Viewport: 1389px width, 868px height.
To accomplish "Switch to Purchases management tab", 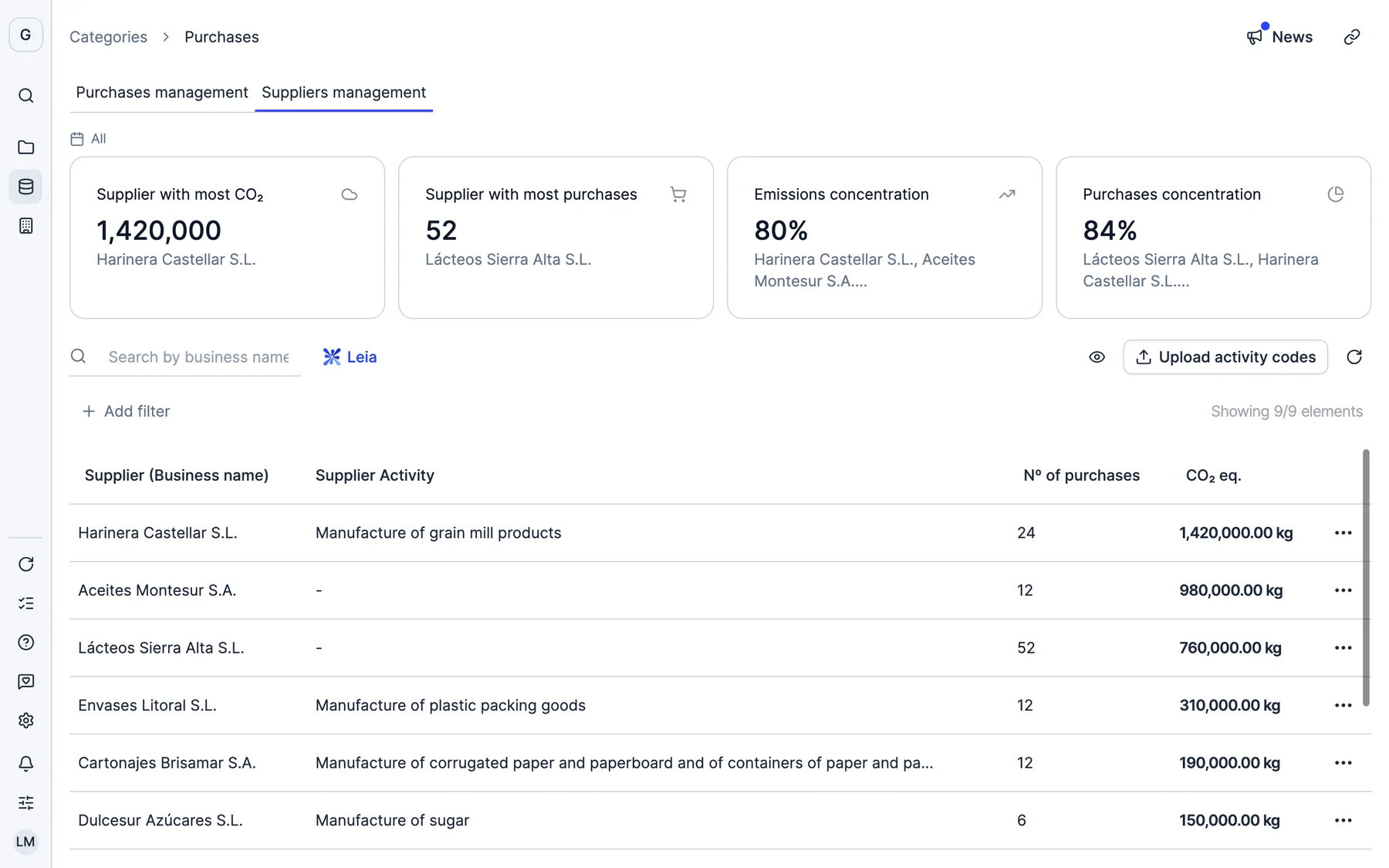I will 162,93.
